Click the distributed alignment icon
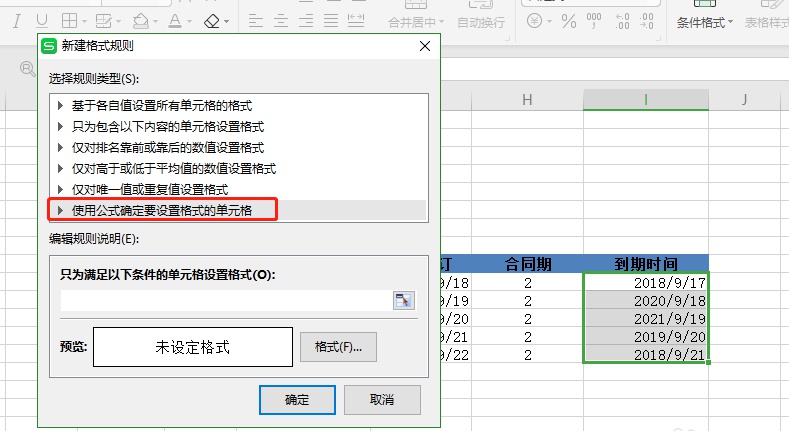 click(356, 21)
